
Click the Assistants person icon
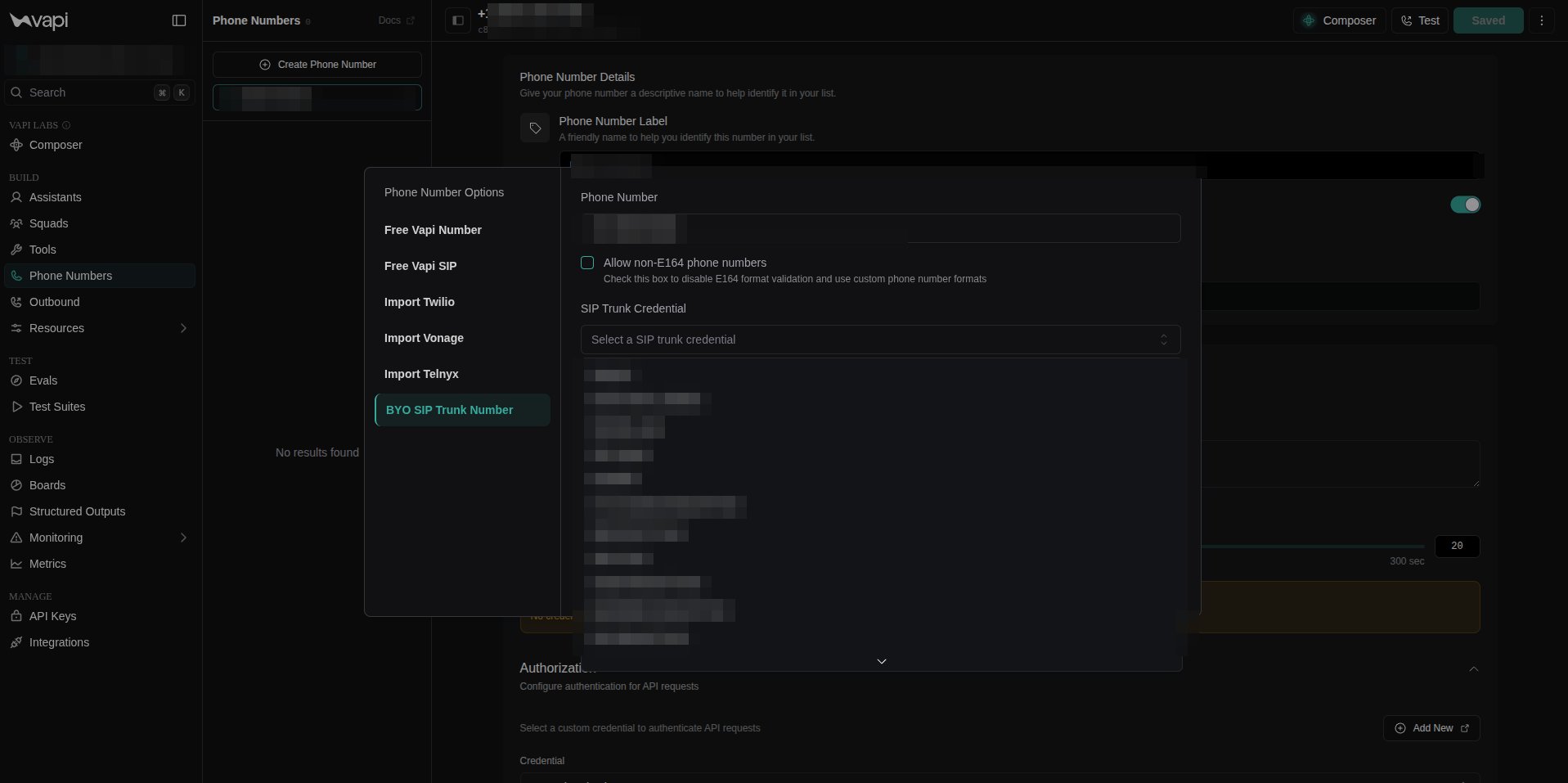[x=16, y=197]
